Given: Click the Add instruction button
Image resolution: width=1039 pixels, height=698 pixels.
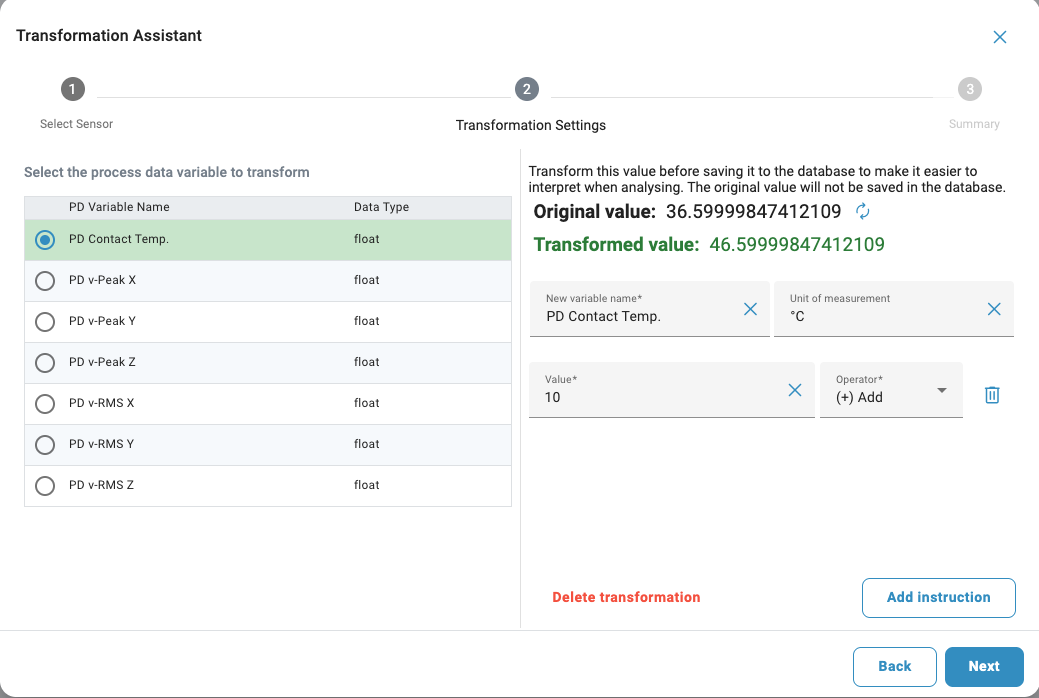Looking at the screenshot, I should (x=938, y=598).
